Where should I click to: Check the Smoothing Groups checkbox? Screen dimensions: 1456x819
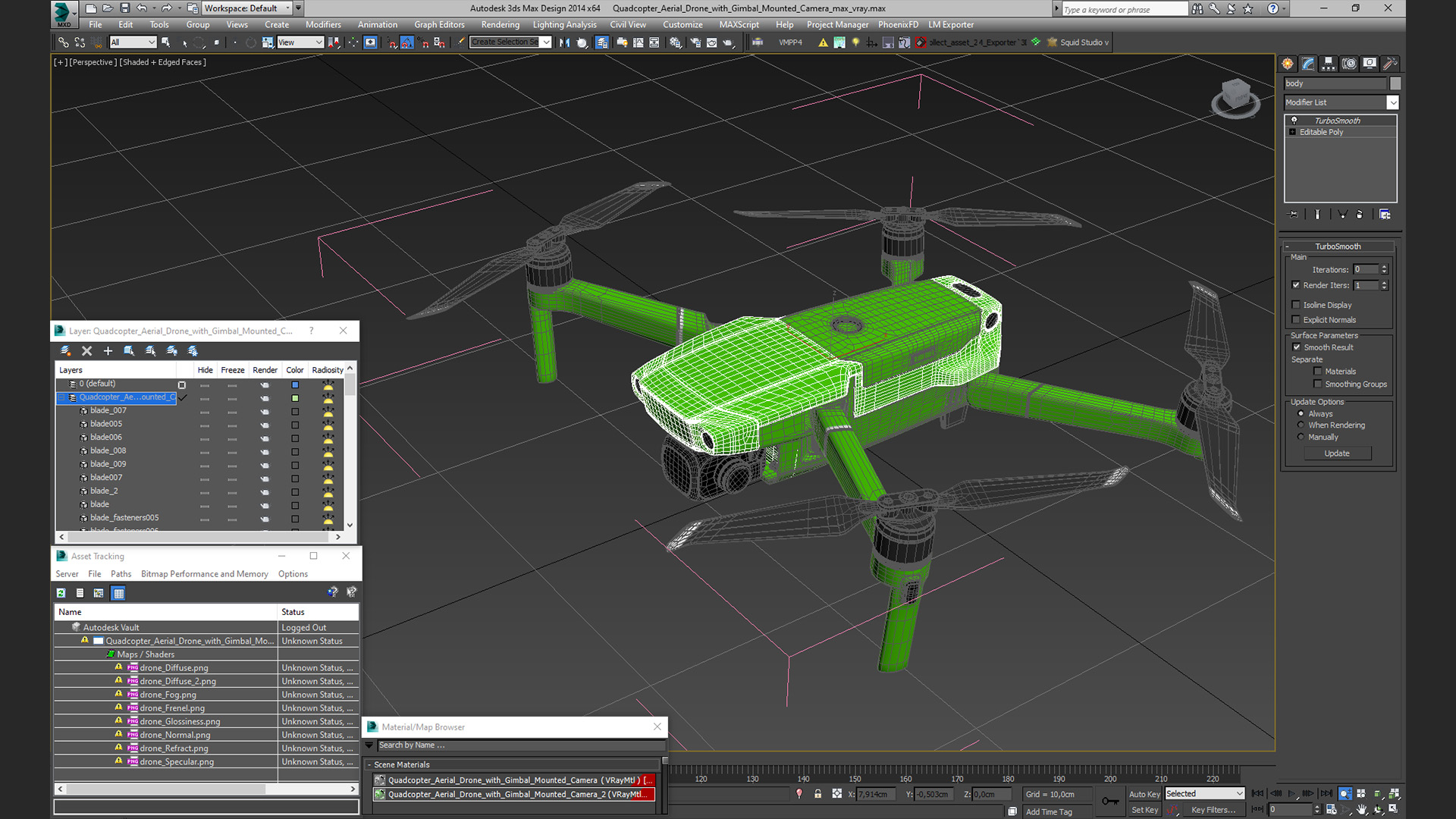coord(1318,384)
